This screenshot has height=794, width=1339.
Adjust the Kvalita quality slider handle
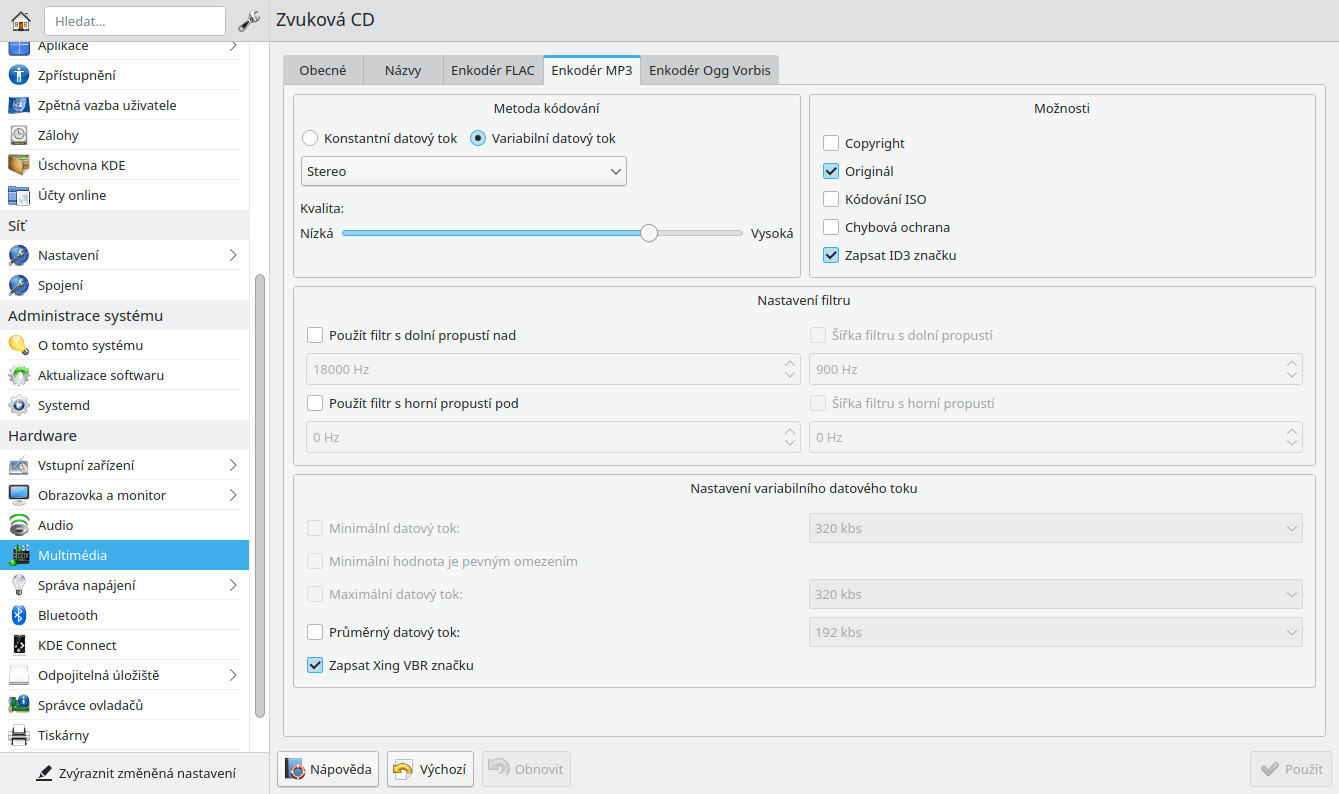(x=649, y=233)
